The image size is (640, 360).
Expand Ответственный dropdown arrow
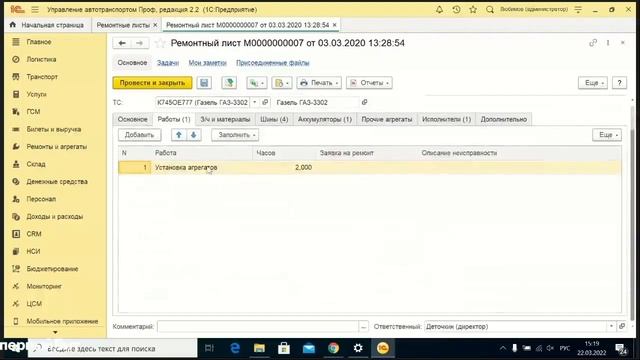(x=611, y=326)
